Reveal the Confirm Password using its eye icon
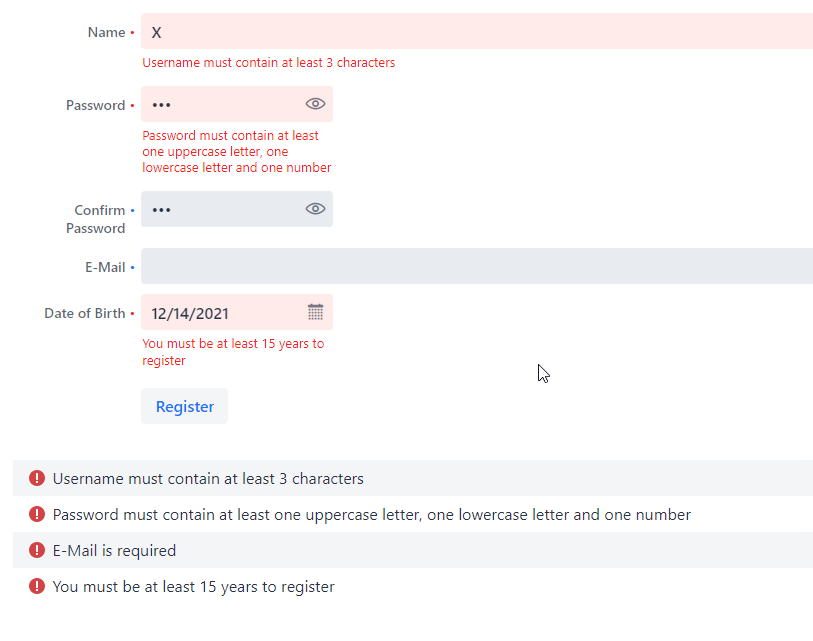This screenshot has width=813, height=641. pyautogui.click(x=315, y=208)
